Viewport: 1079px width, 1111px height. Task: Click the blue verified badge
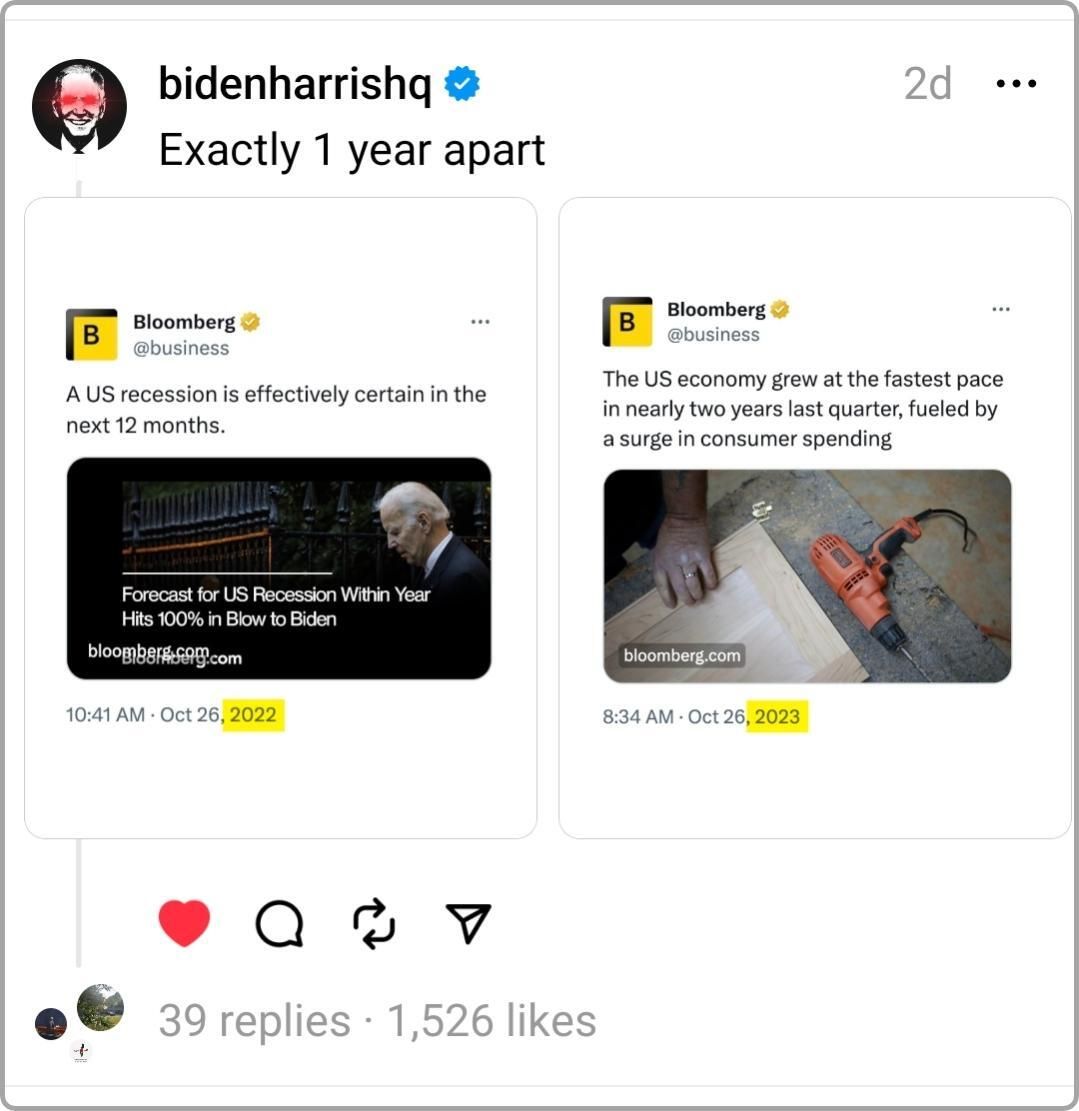(462, 84)
